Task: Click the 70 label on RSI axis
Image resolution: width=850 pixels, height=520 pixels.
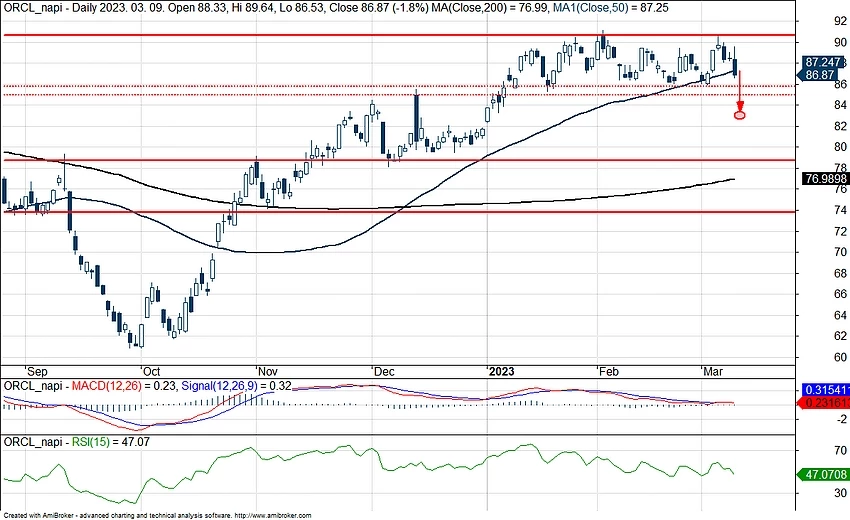Action: coord(840,451)
